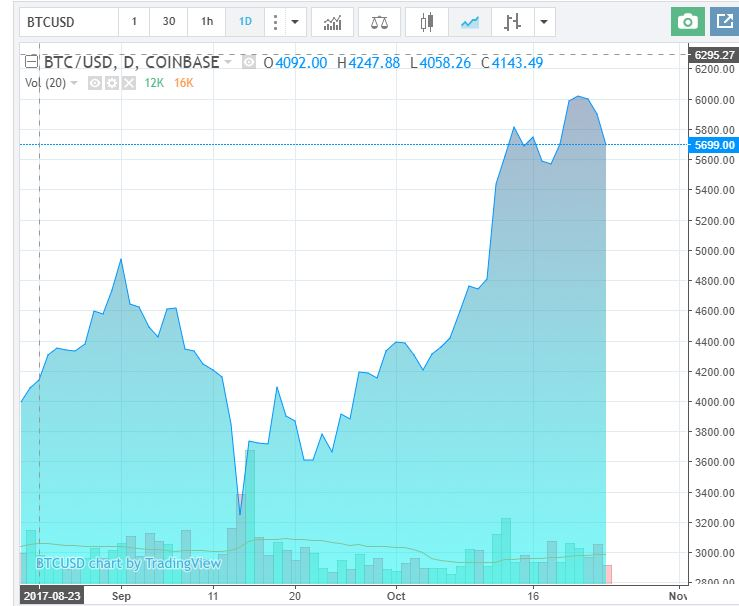Expand the time interval dropdown arrow
Image resolution: width=739 pixels, height=606 pixels.
click(295, 22)
